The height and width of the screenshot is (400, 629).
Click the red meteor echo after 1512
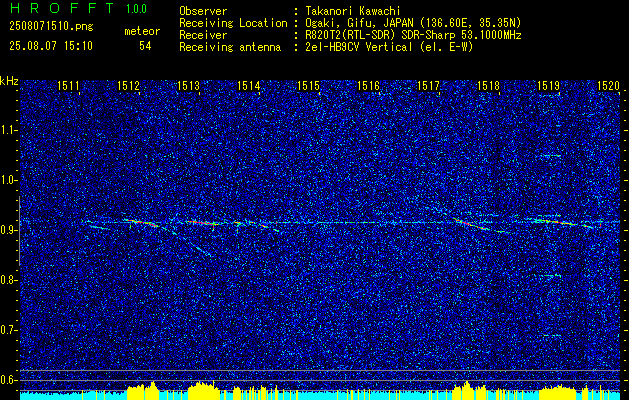coord(141,223)
